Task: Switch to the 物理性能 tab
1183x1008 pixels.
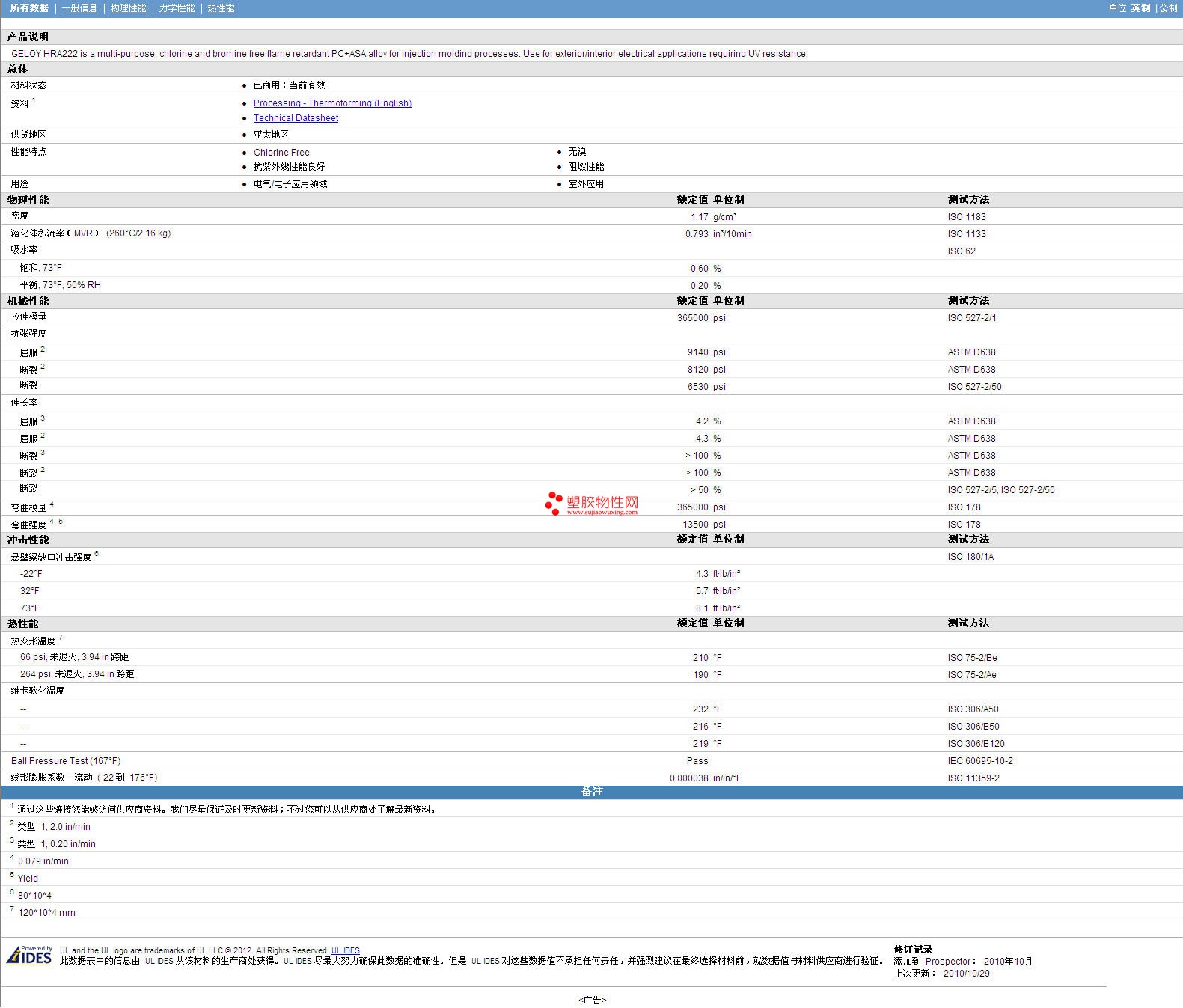Action: (x=128, y=8)
